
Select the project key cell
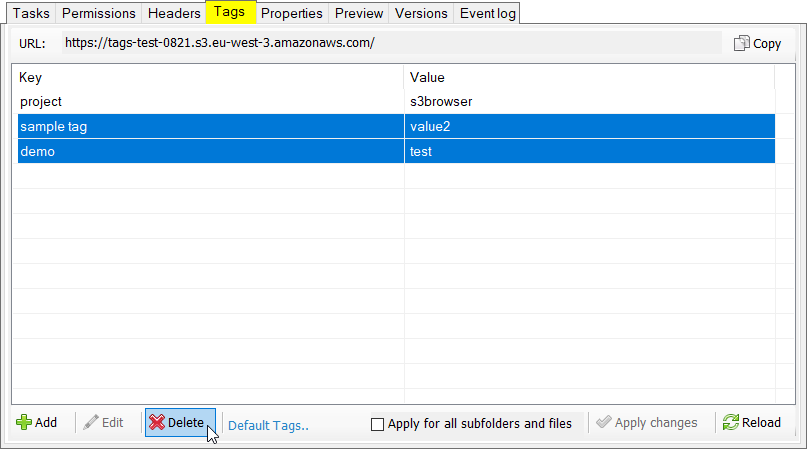point(210,101)
